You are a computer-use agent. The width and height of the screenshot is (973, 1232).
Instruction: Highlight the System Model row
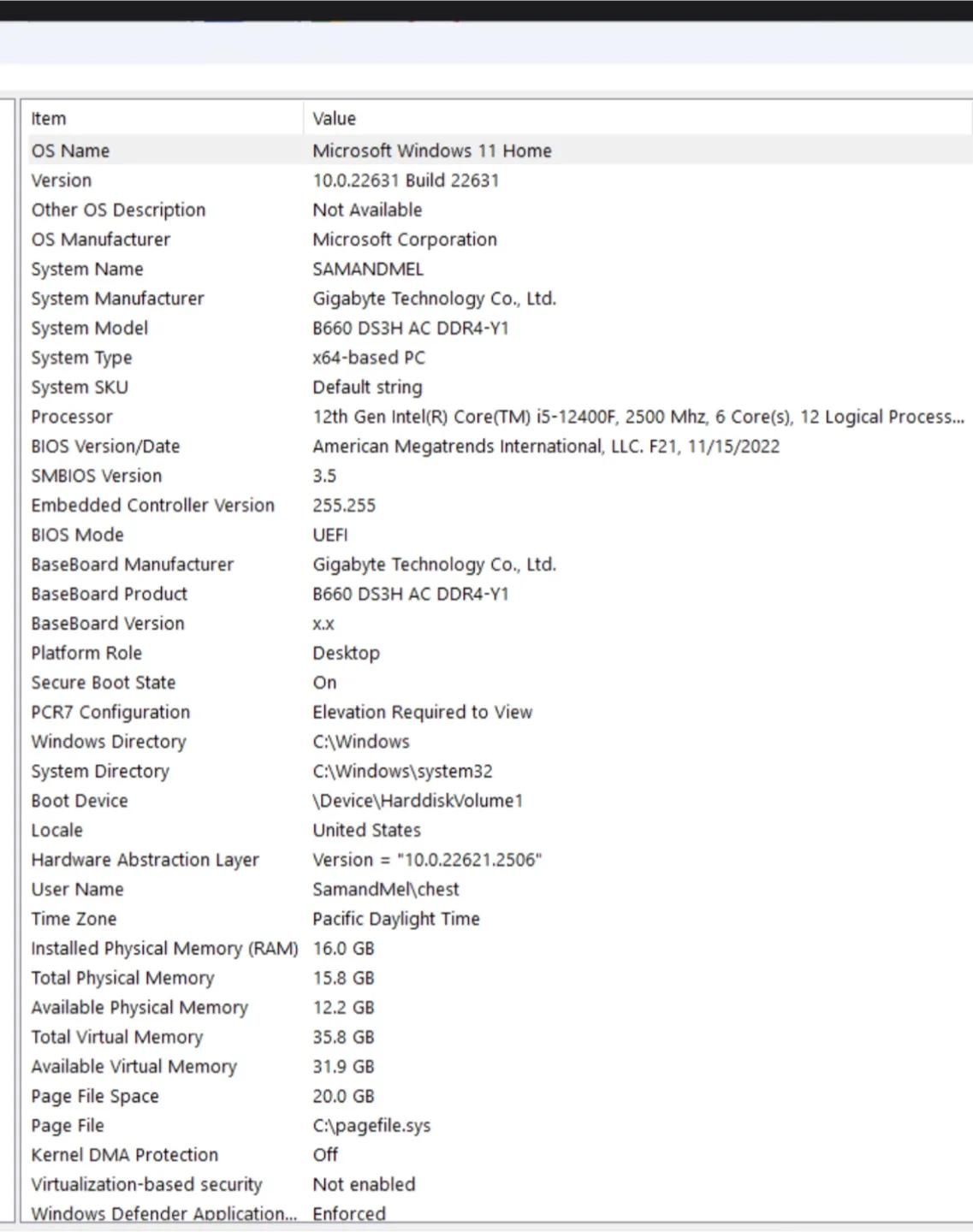click(x=90, y=329)
